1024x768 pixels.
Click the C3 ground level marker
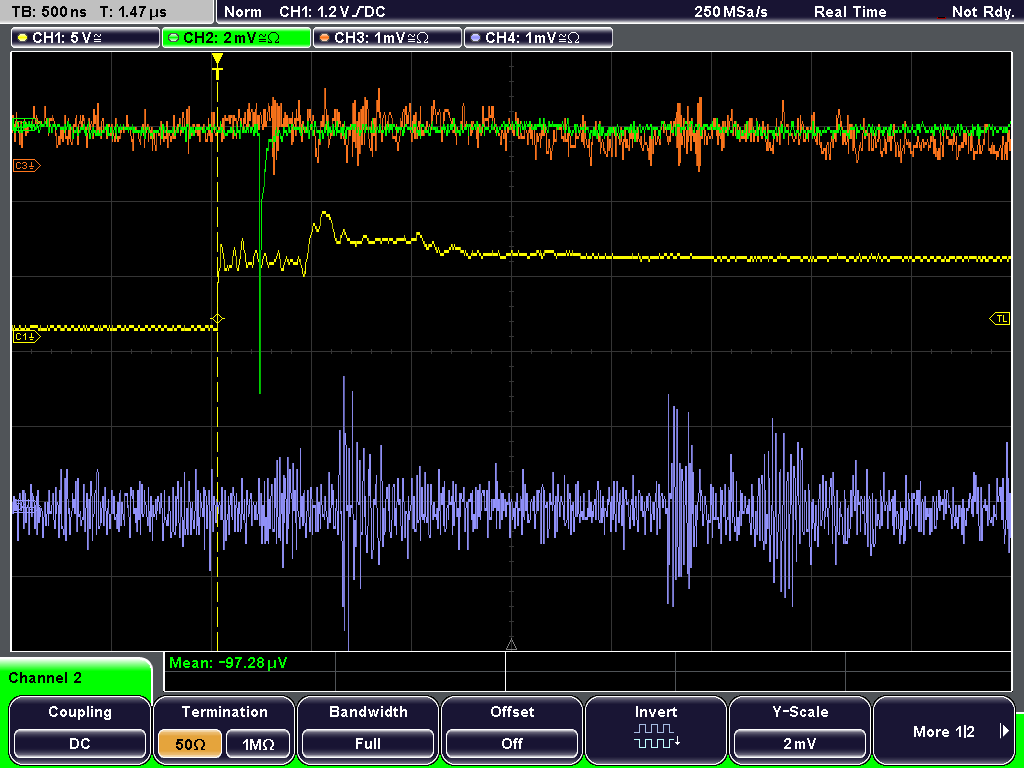(27, 166)
